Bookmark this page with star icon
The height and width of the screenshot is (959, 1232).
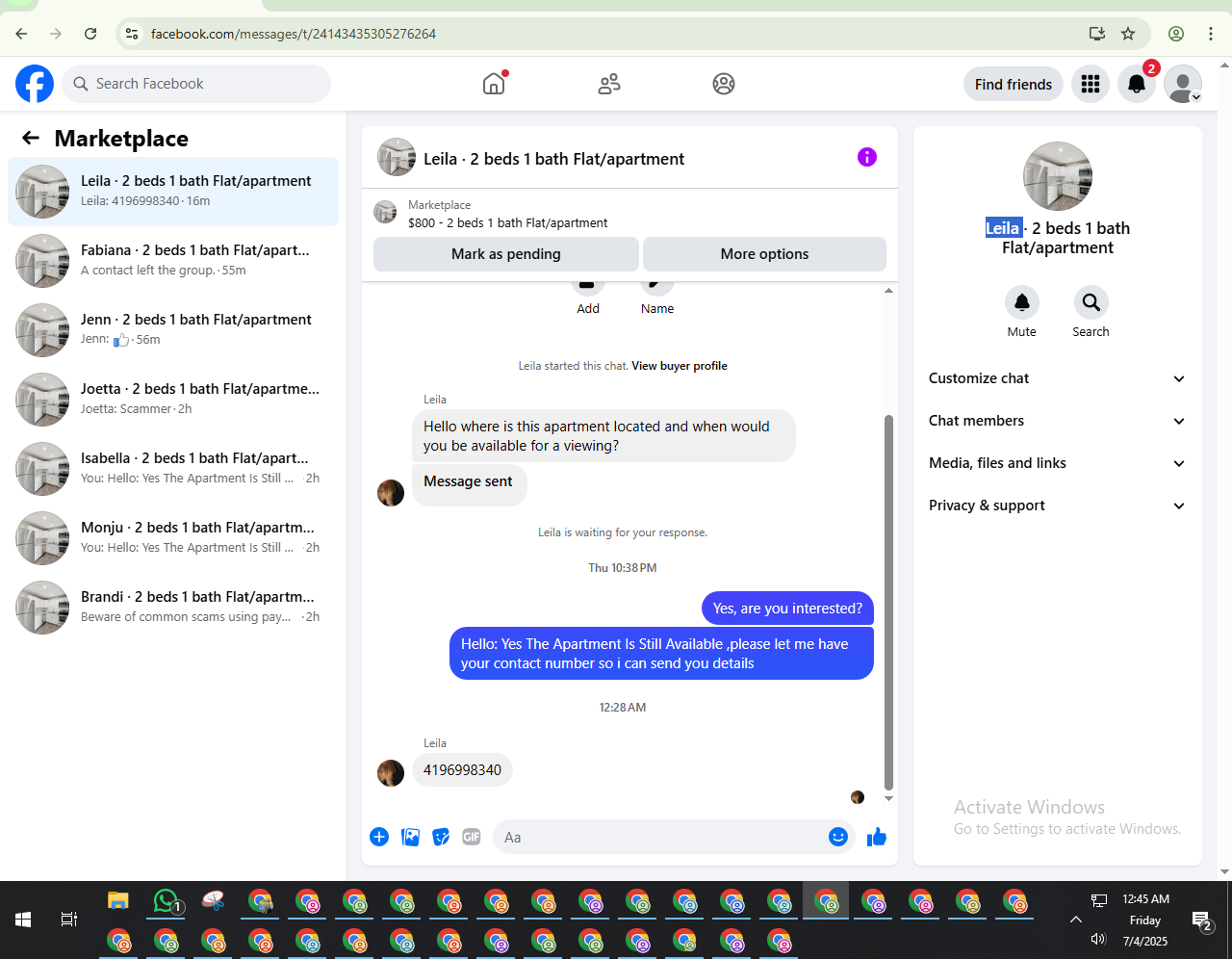1128,34
